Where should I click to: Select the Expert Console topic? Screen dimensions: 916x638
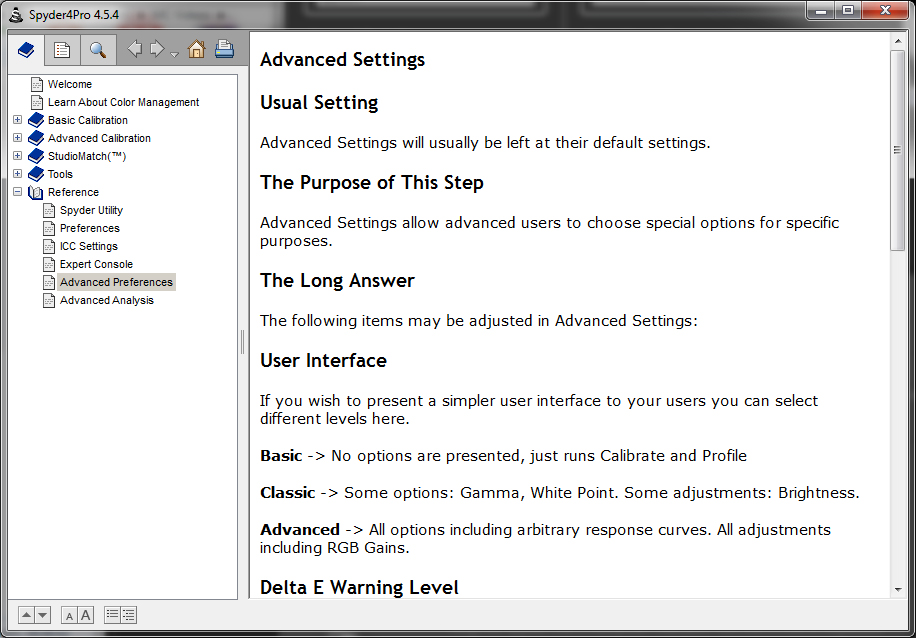[x=96, y=264]
